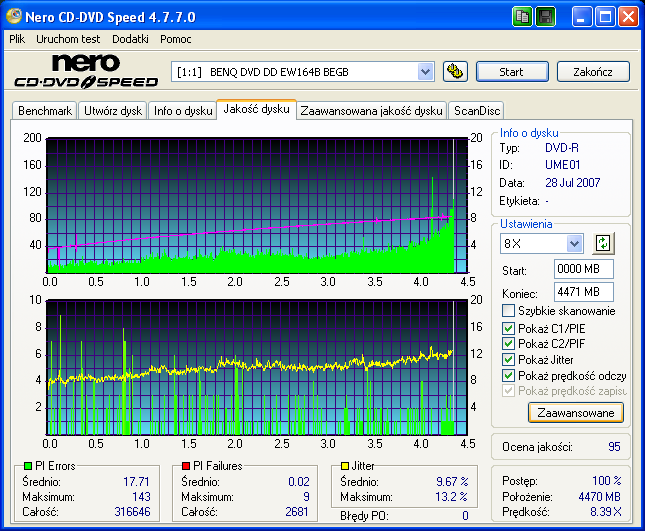This screenshot has height=531, width=645.
Task: Click the PI Failures lower graph
Action: pos(257,367)
